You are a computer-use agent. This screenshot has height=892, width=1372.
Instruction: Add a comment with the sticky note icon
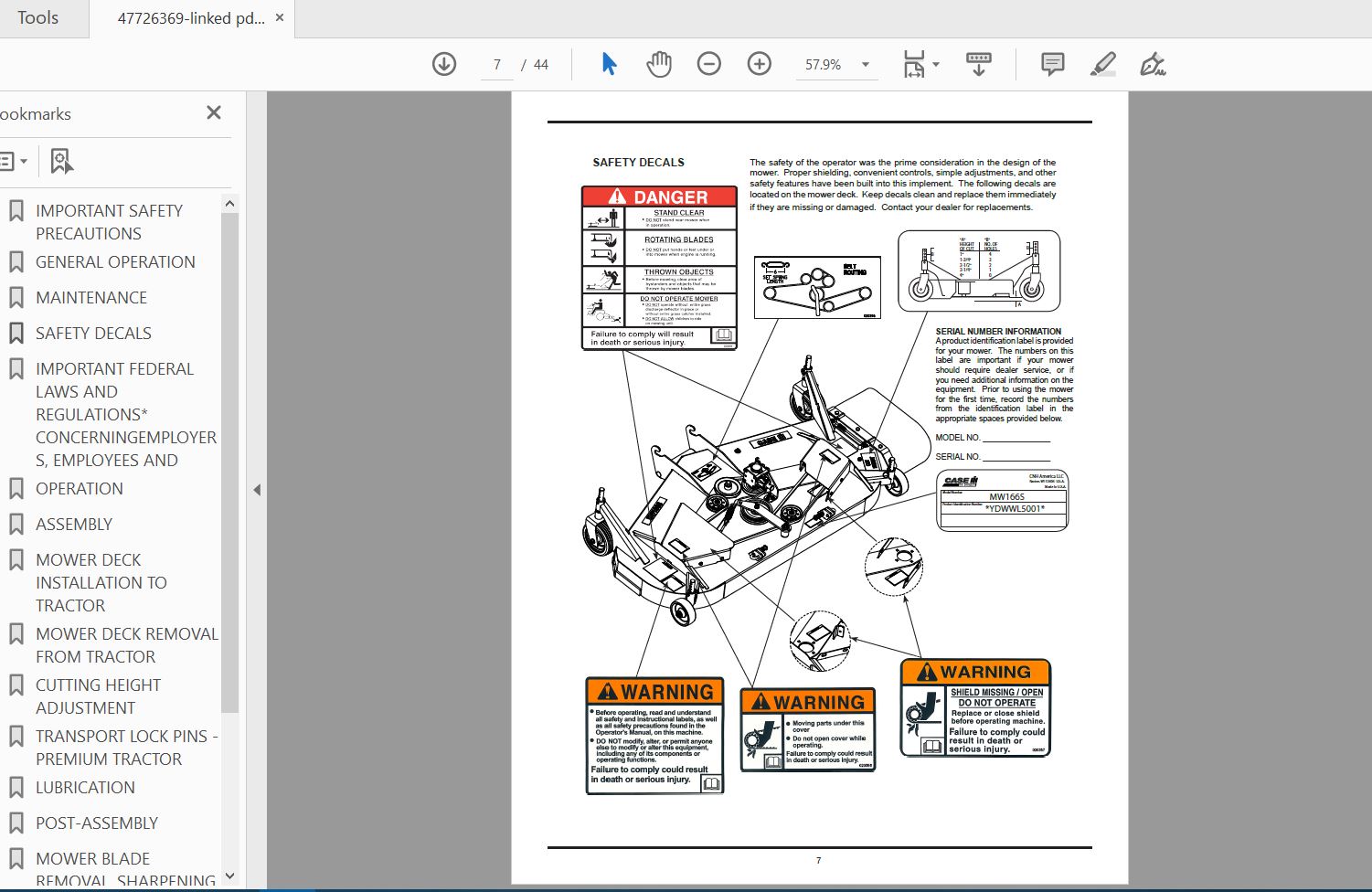coord(1052,64)
